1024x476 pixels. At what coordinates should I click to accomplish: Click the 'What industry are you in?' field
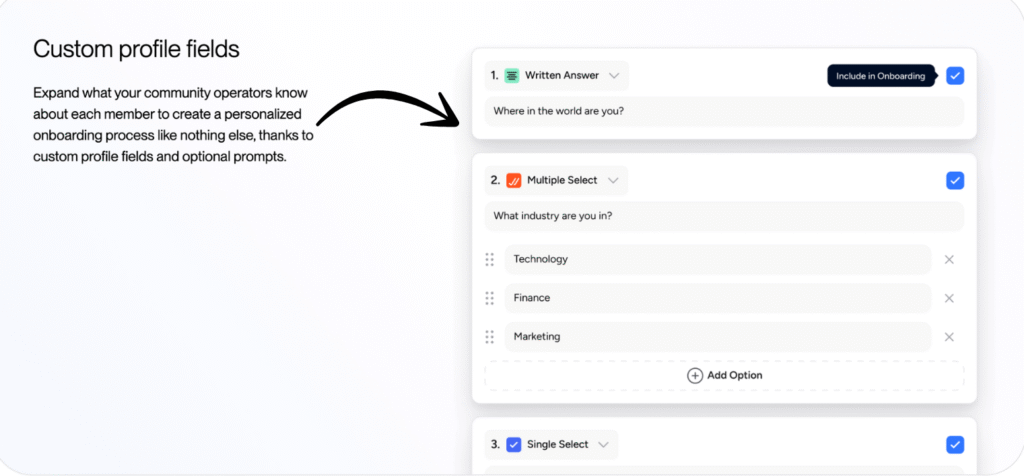pos(724,217)
